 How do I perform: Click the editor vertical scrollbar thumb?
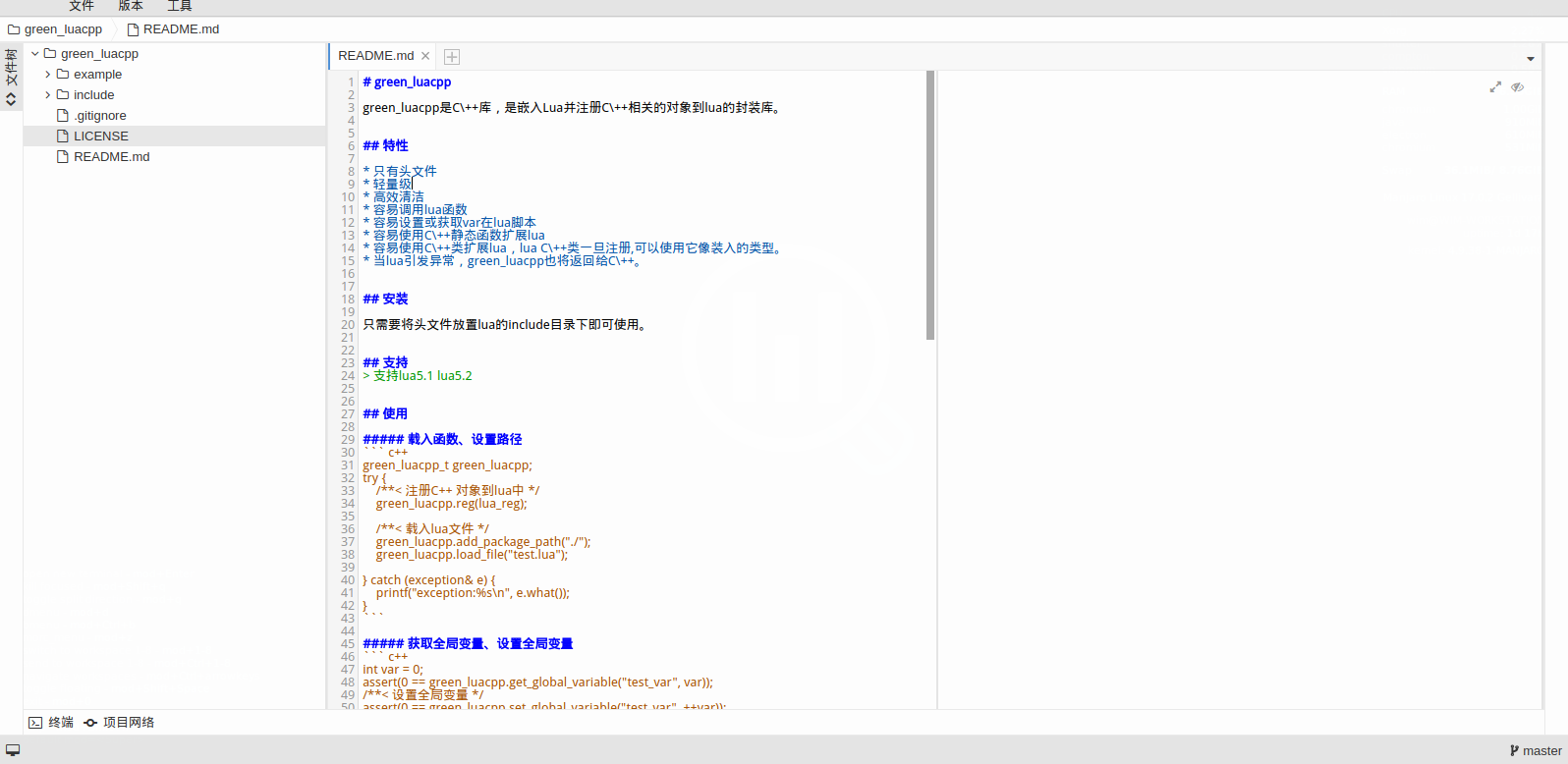(930, 205)
